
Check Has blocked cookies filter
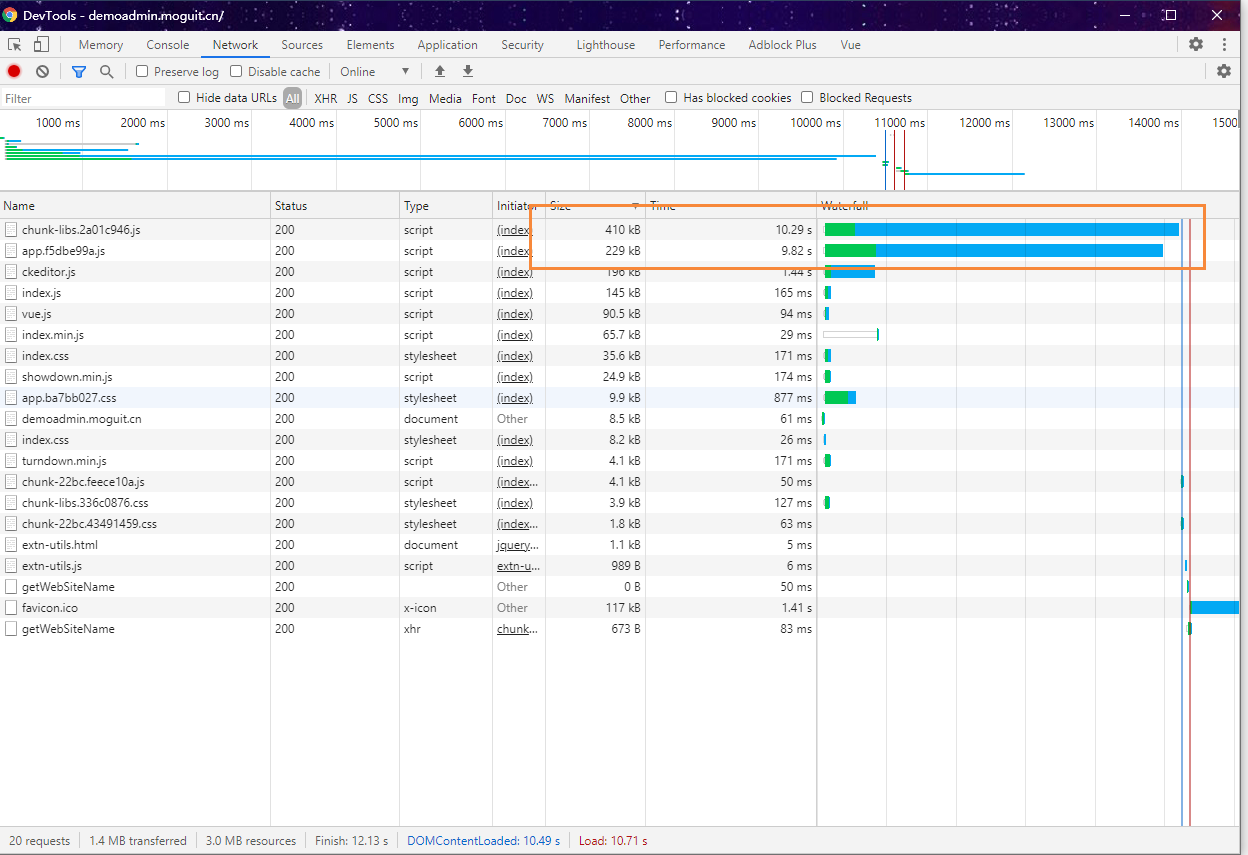point(671,98)
